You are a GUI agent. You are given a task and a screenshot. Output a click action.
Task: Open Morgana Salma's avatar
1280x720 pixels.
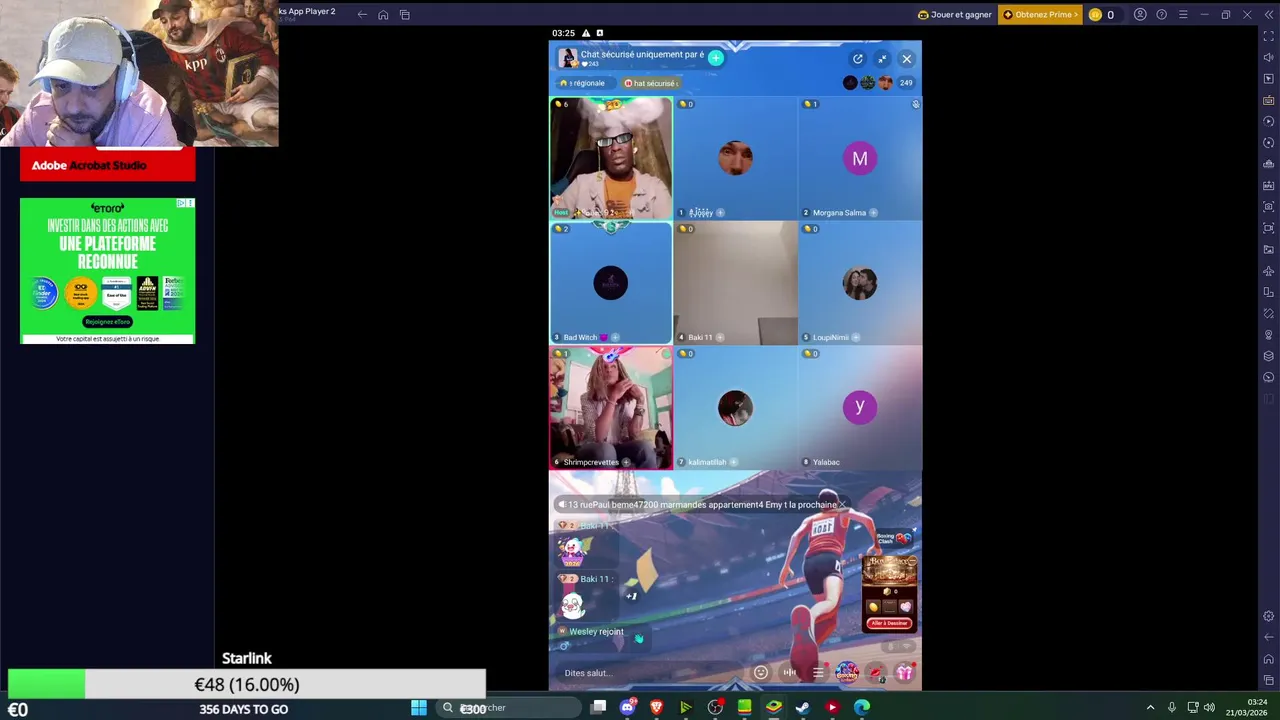[860, 158]
